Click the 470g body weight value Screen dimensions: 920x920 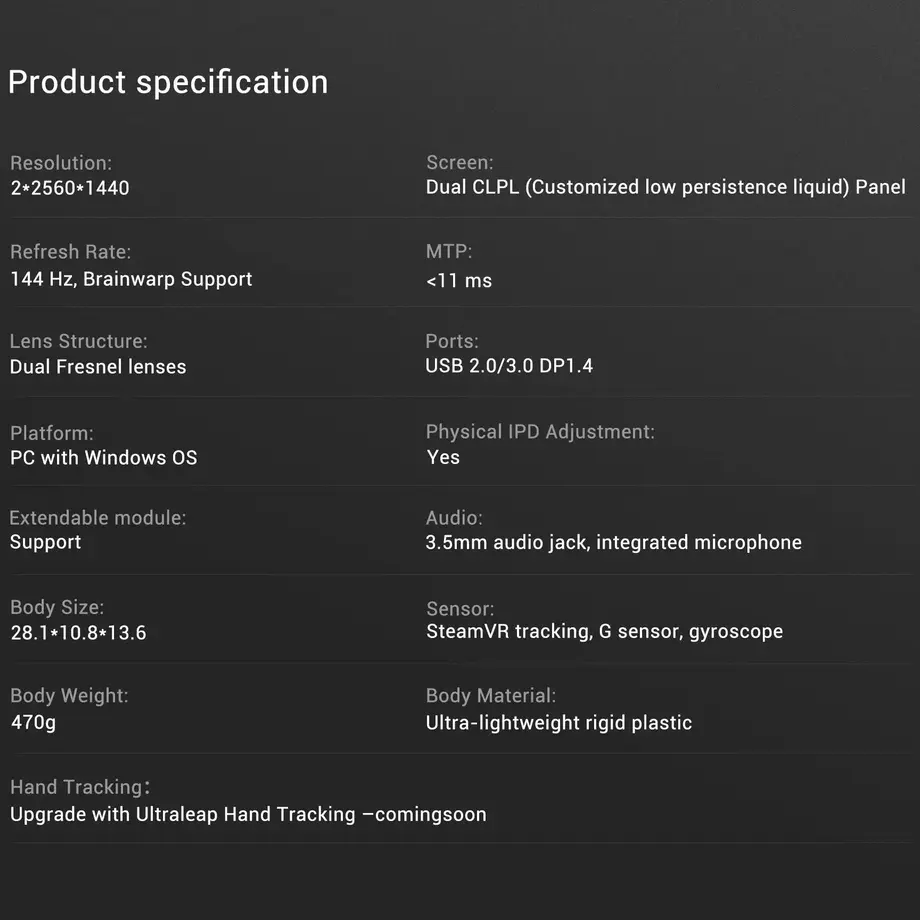coord(33,722)
